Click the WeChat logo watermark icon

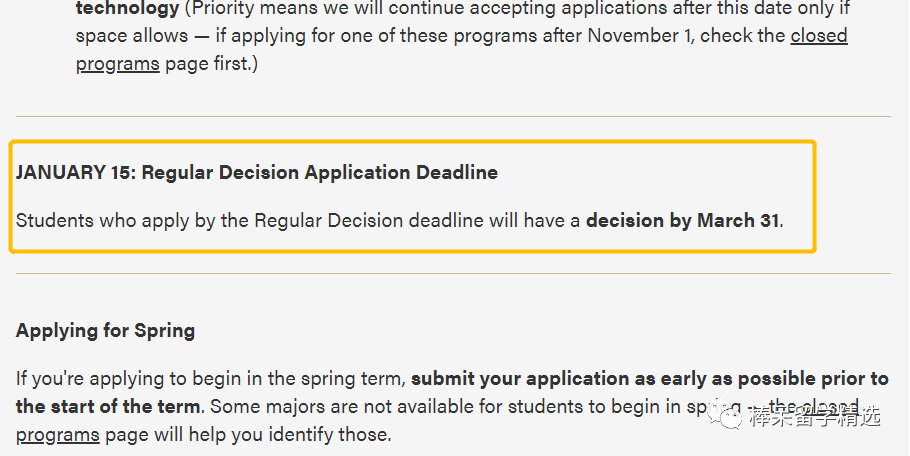point(724,415)
